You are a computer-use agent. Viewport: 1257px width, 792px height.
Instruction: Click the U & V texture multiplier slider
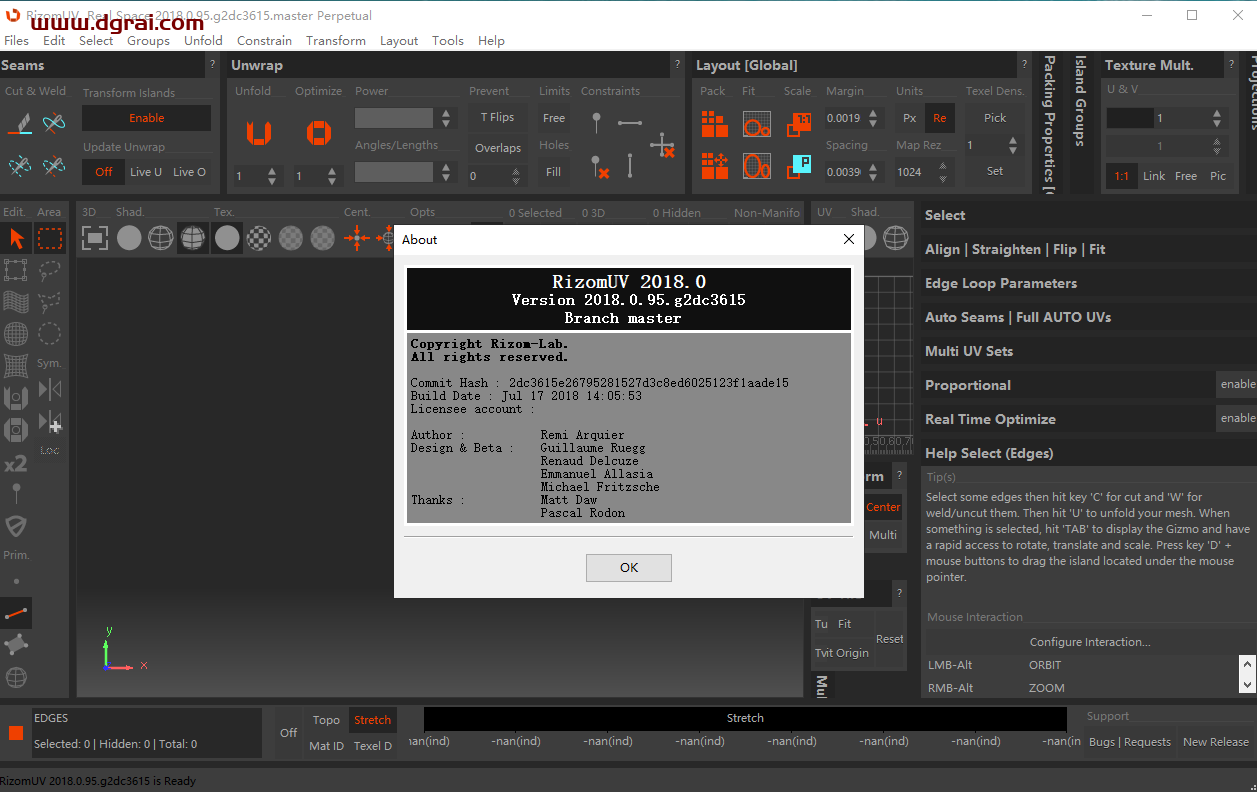coord(1159,118)
